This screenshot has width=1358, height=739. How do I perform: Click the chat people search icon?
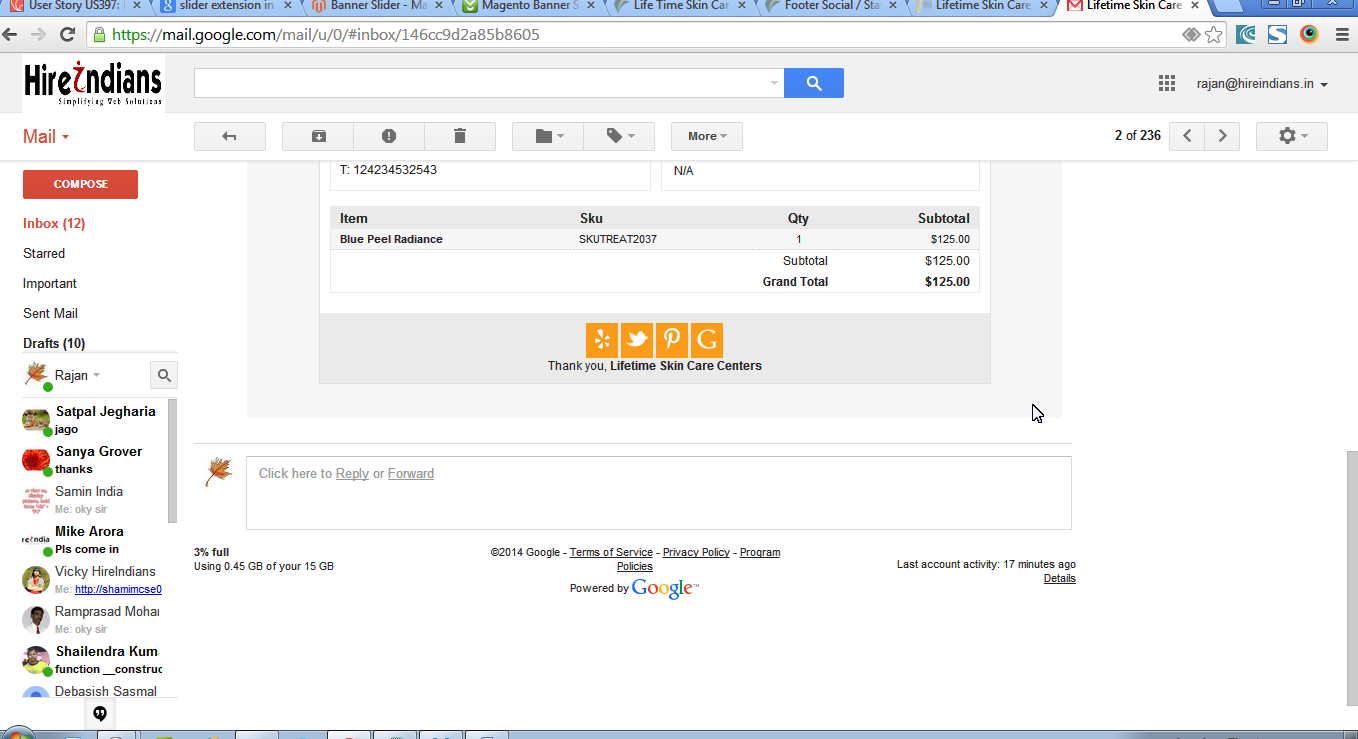click(164, 376)
